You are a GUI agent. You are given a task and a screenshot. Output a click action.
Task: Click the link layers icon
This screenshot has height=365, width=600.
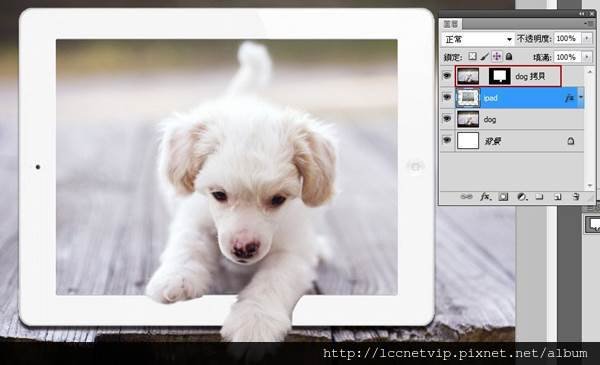[466, 197]
